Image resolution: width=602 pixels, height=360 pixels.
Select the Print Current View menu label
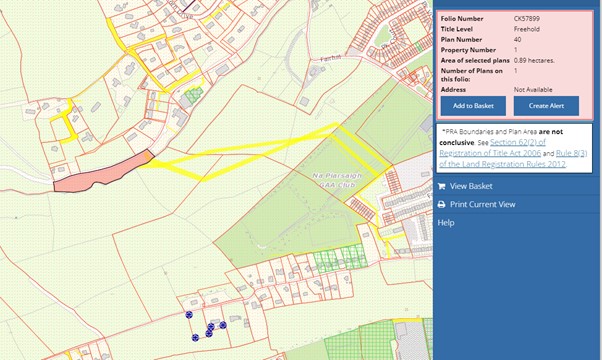click(x=483, y=205)
